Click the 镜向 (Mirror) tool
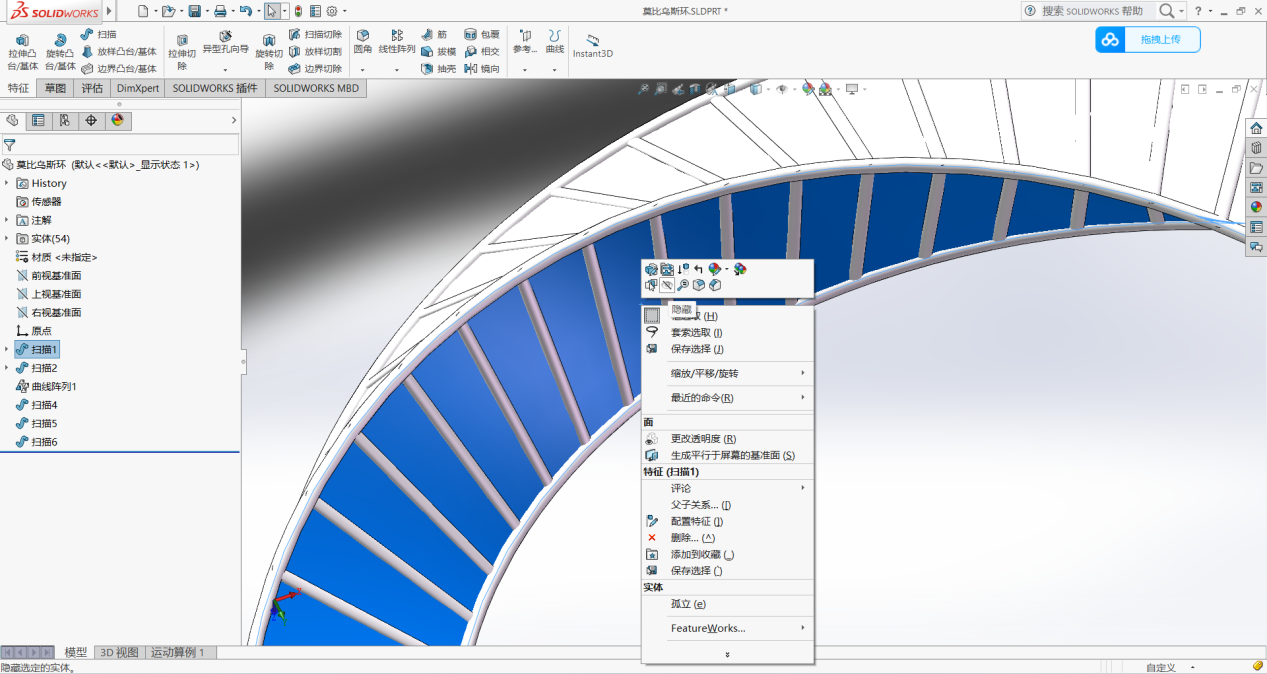This screenshot has height=674, width=1267. coord(482,69)
